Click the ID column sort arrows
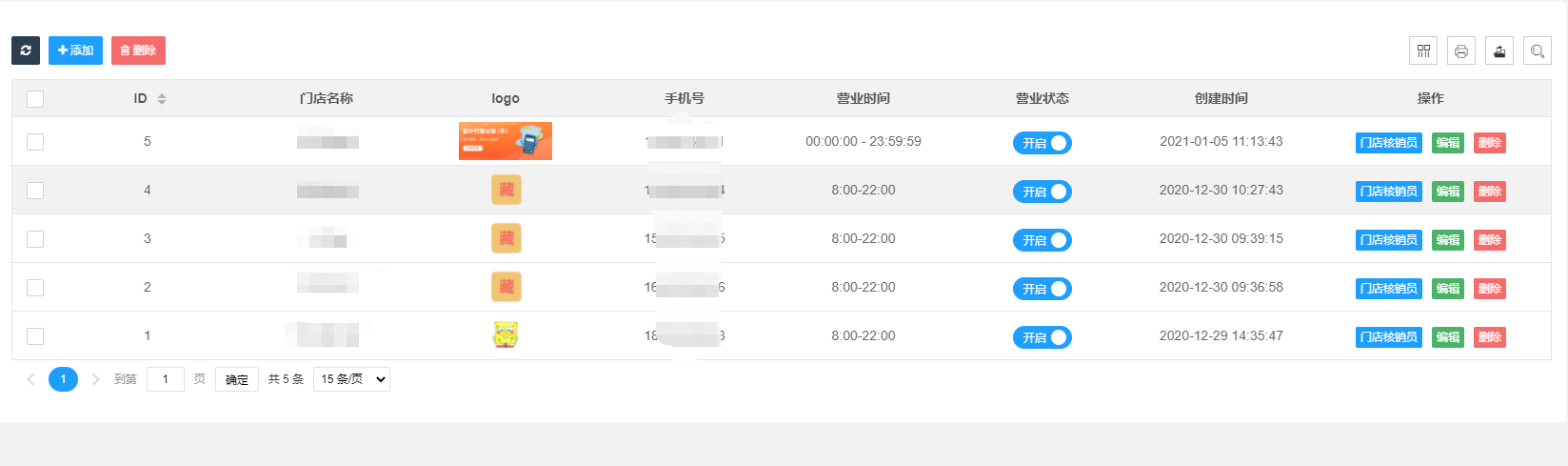This screenshot has width=1568, height=466. pyautogui.click(x=162, y=99)
